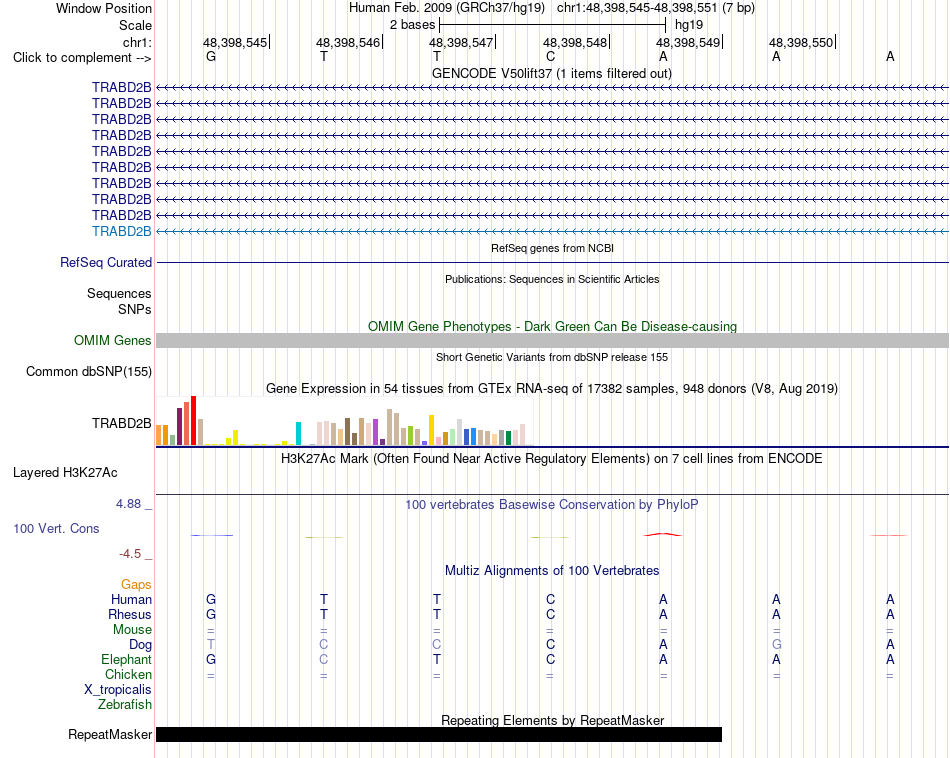Select the 'Scale' track label
950x758 pixels.
pyautogui.click(x=135, y=25)
